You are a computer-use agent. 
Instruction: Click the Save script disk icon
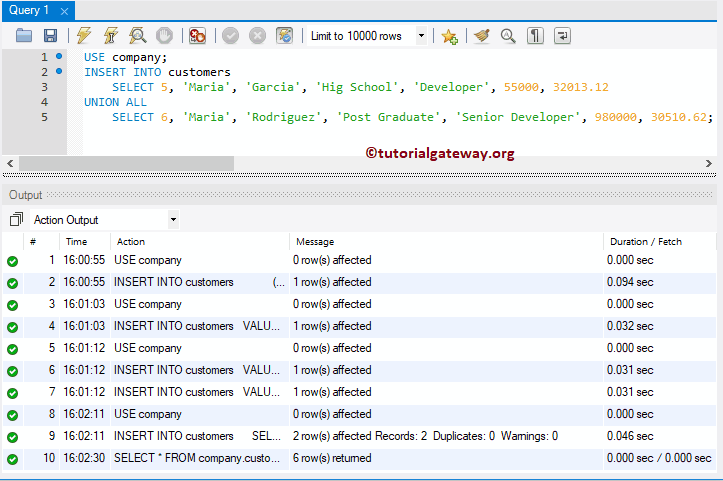(x=50, y=36)
